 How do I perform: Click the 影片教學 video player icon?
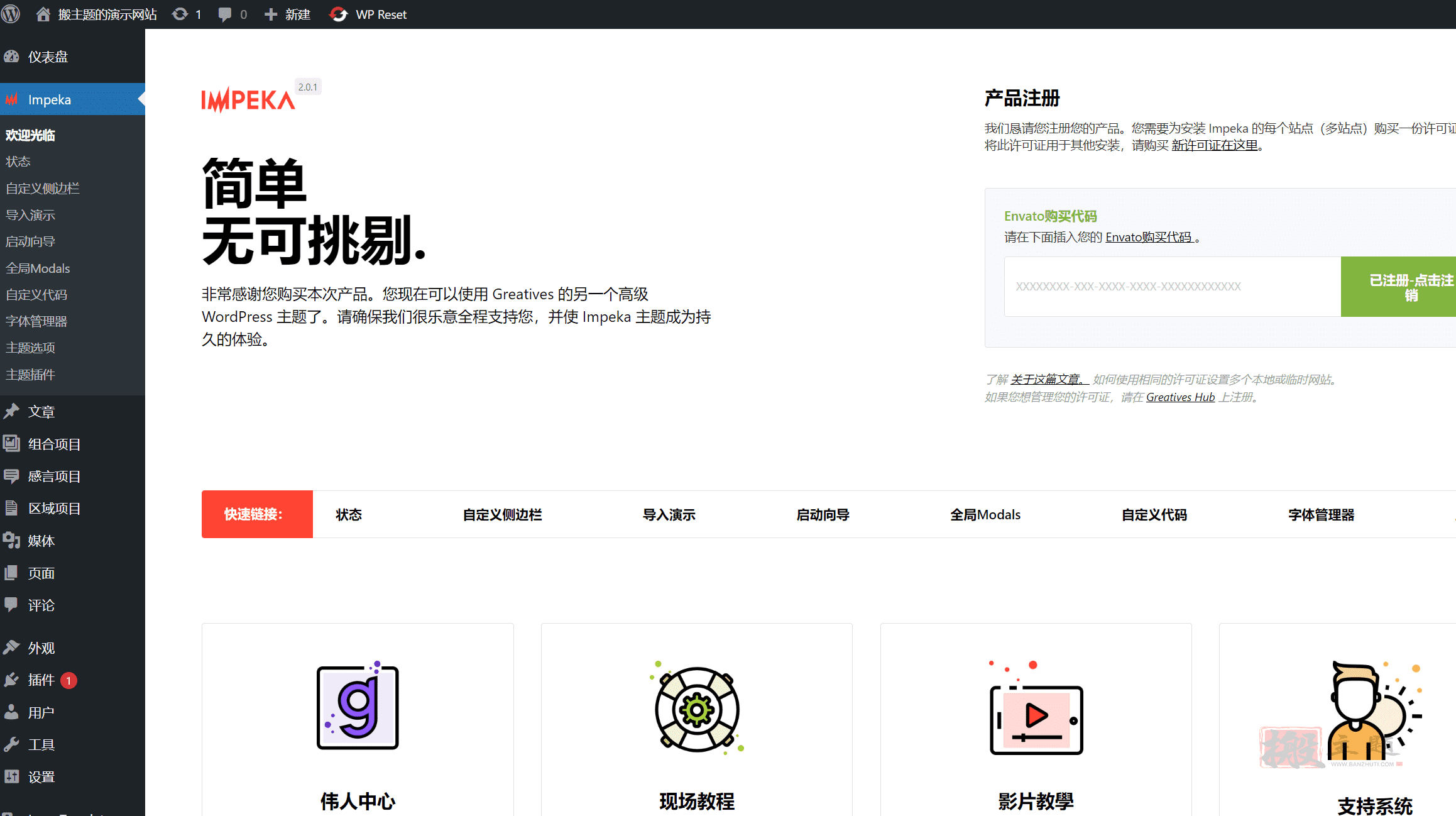pyautogui.click(x=1036, y=708)
